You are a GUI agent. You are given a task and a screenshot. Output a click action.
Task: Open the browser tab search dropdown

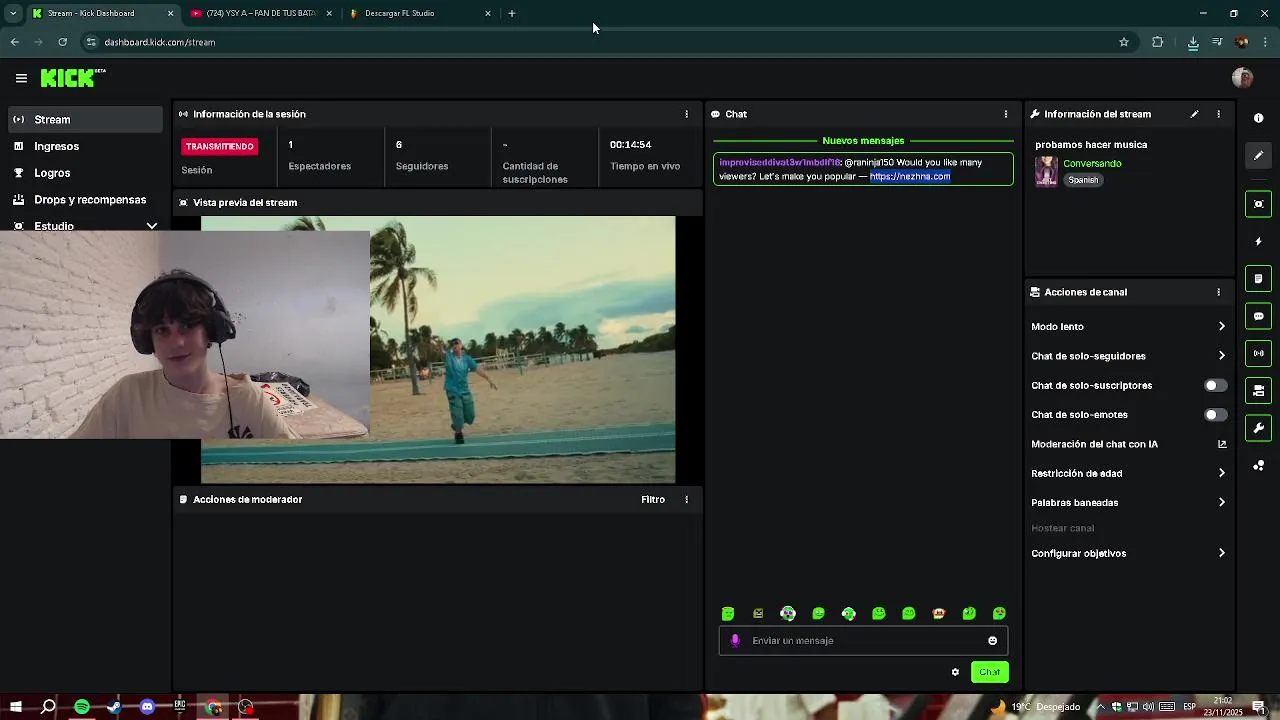[13, 14]
